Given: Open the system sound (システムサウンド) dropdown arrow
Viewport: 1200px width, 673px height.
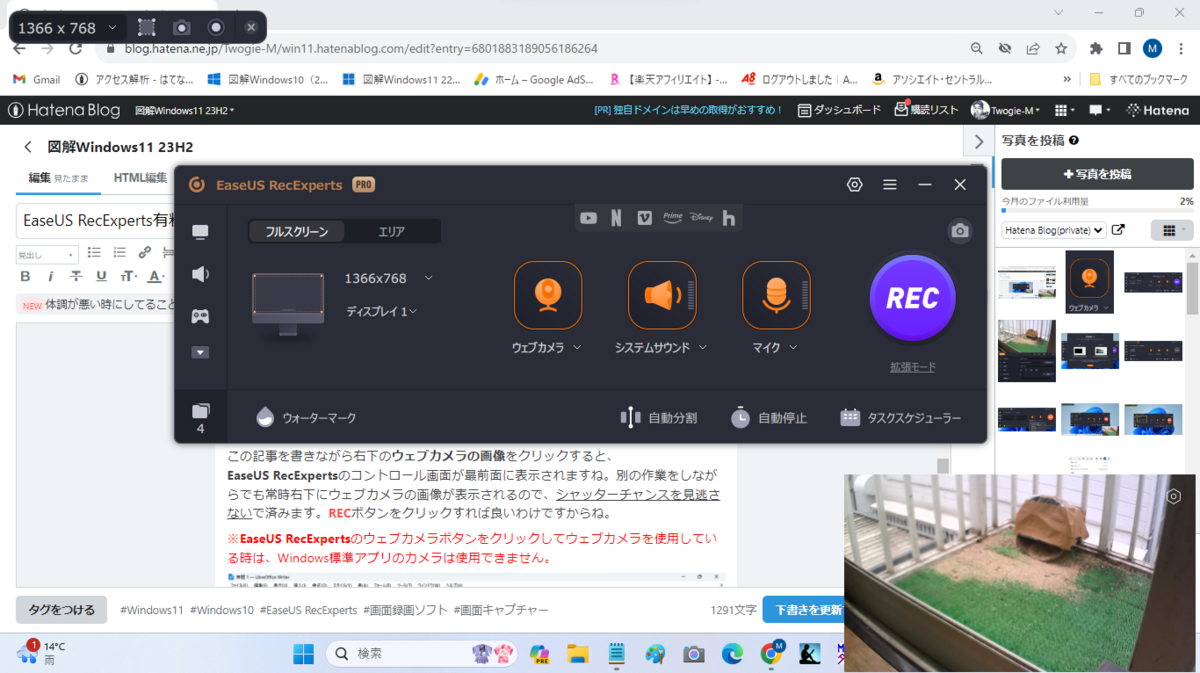Looking at the screenshot, I should pyautogui.click(x=702, y=348).
